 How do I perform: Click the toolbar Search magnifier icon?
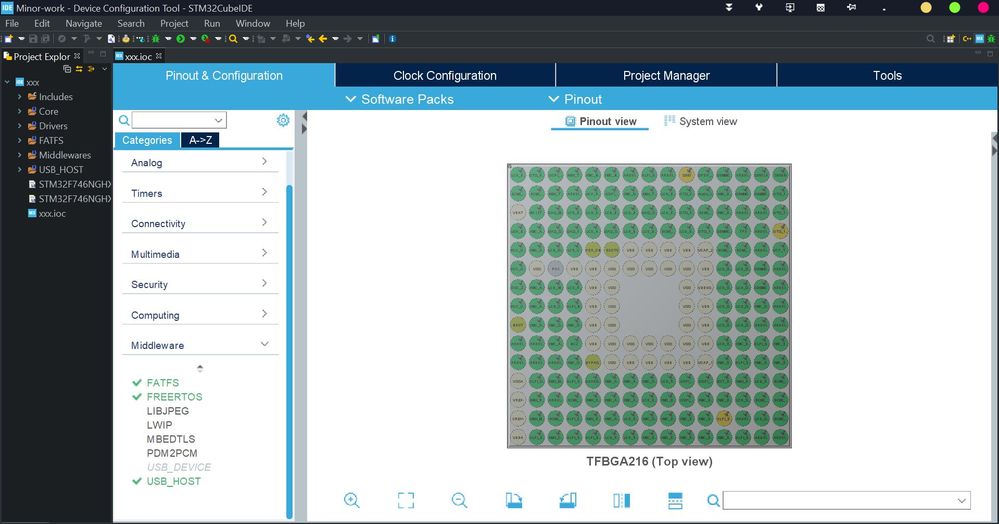coord(233,39)
